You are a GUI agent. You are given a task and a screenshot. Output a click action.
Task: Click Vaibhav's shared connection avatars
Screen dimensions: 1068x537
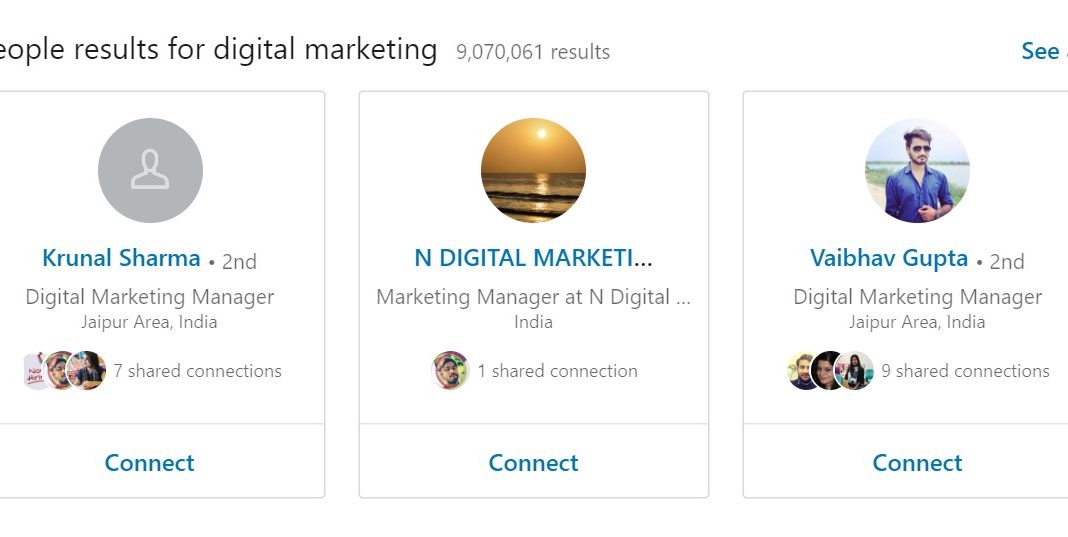coord(830,371)
